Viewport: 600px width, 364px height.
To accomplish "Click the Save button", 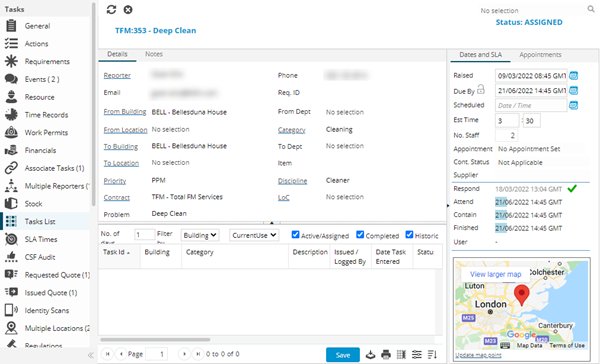I will pyautogui.click(x=343, y=355).
